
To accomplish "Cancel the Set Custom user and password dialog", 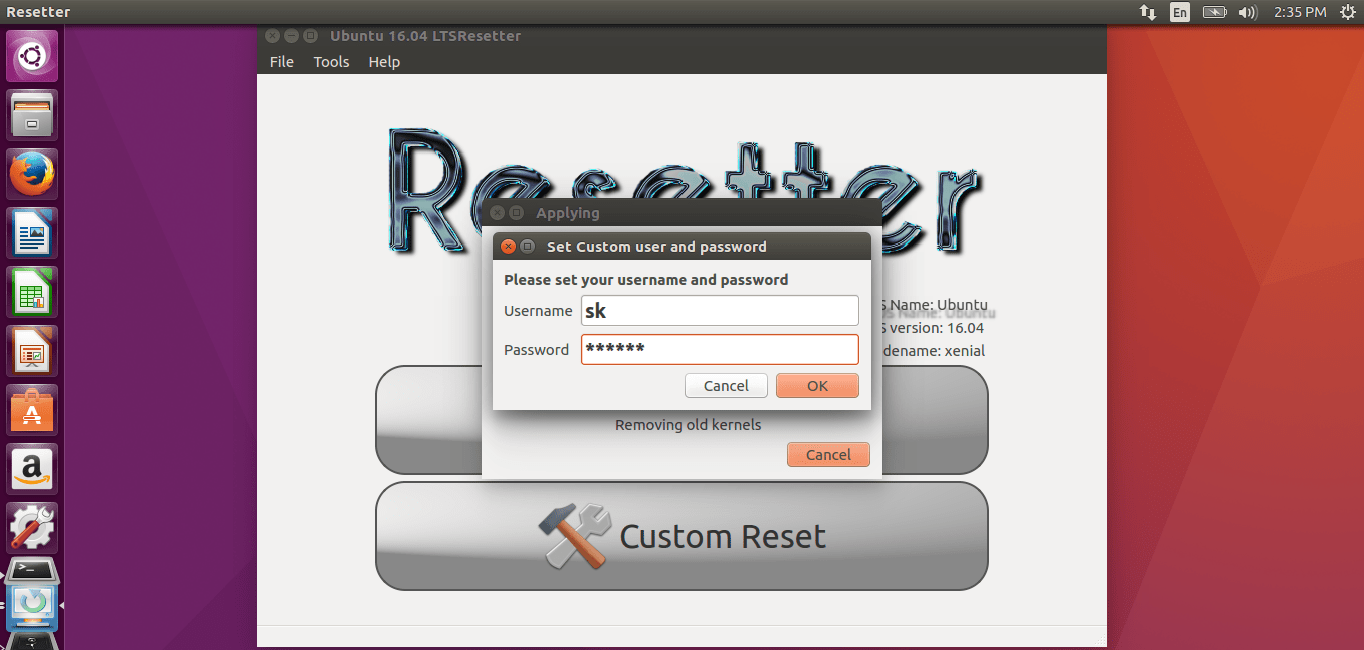I will pos(726,386).
